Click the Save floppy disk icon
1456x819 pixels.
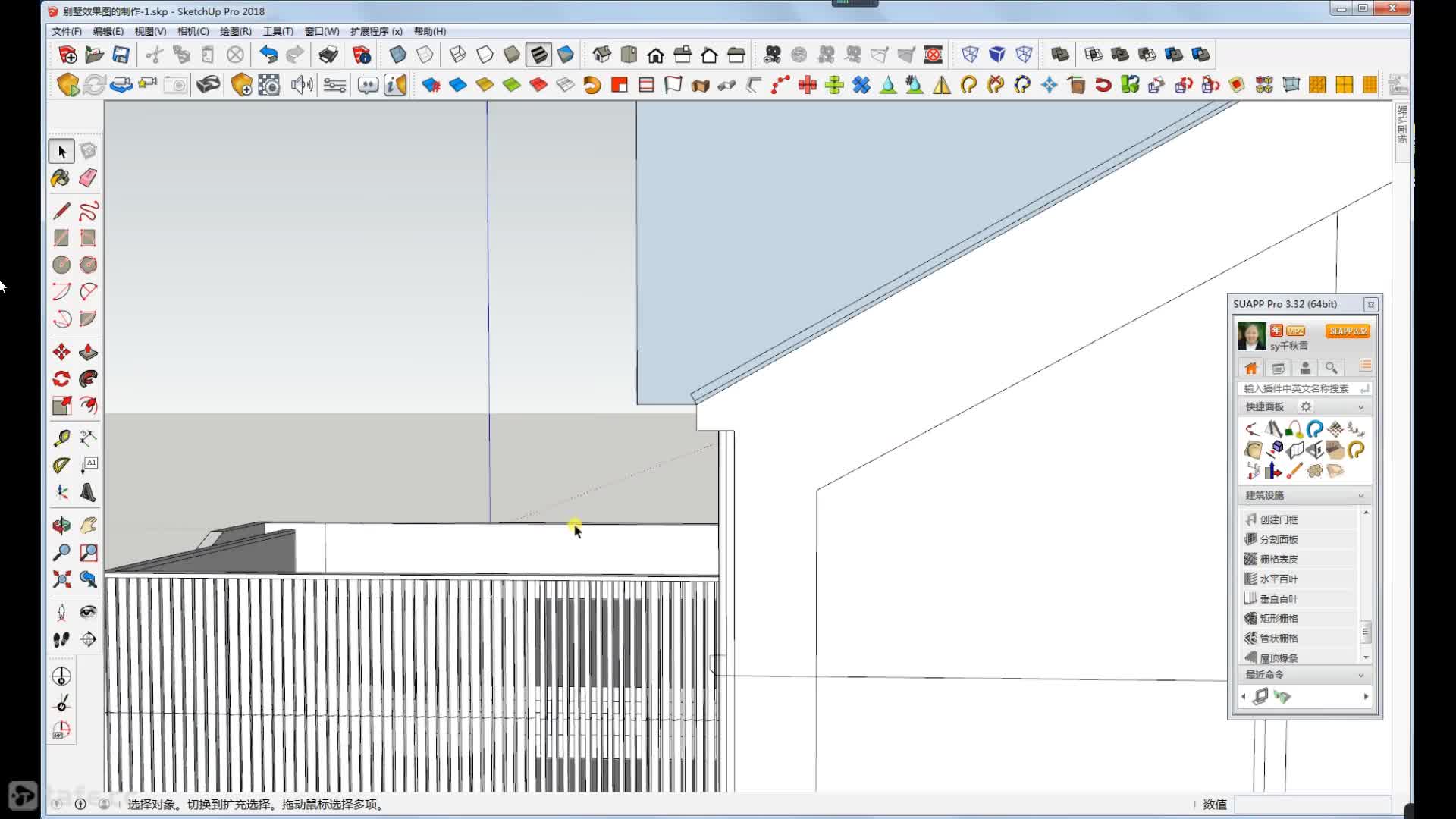coord(121,55)
